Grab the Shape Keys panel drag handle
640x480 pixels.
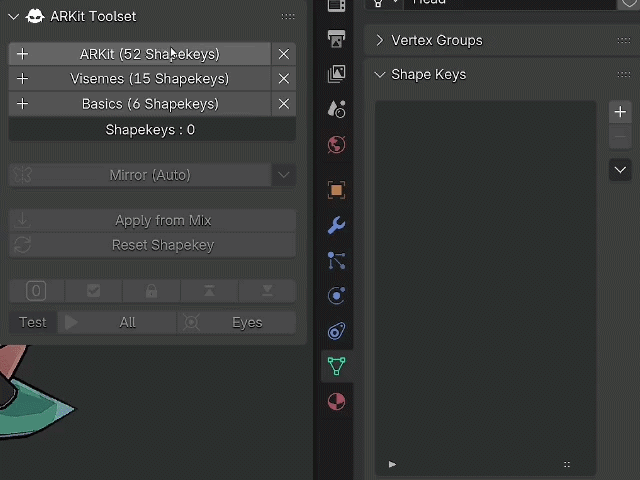[624, 74]
